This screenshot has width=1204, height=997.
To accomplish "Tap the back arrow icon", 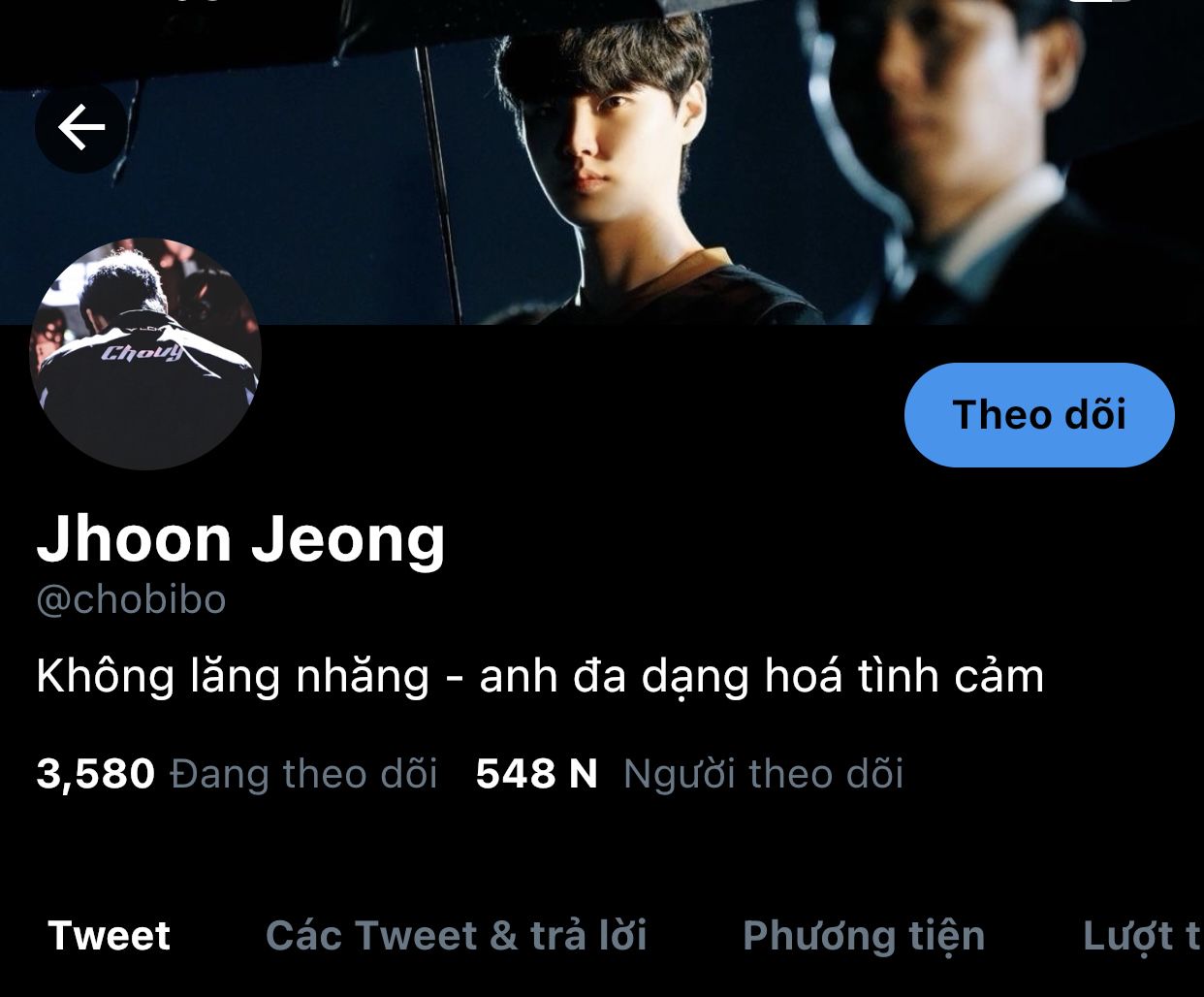I will tap(81, 127).
